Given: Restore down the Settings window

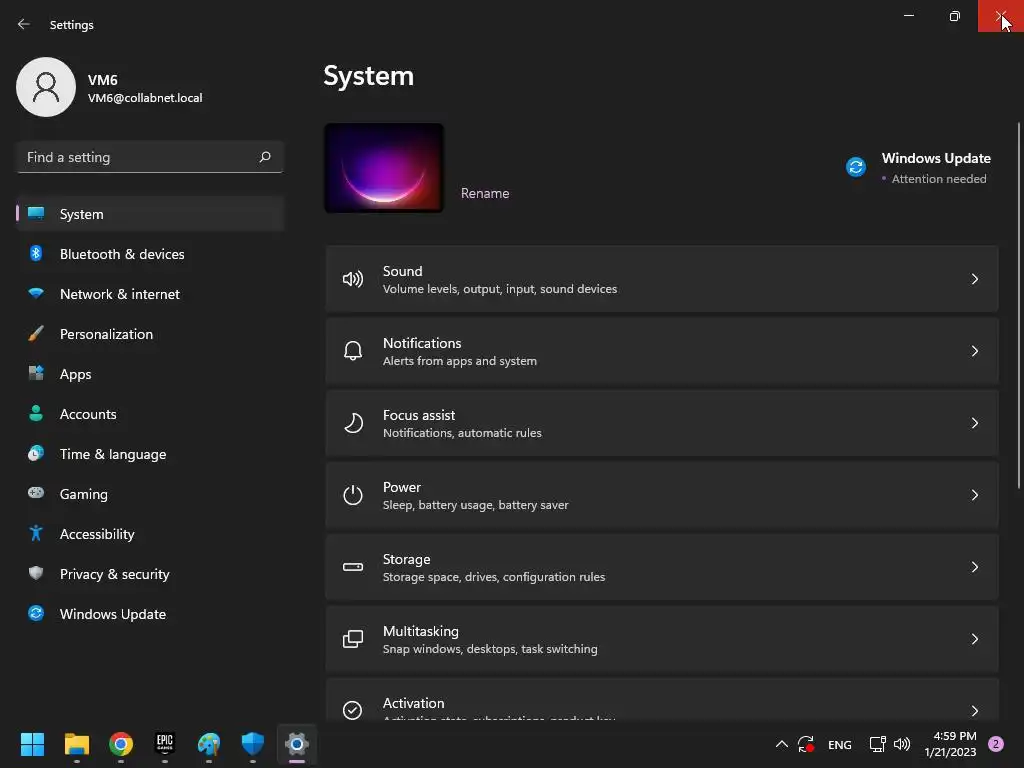Looking at the screenshot, I should [955, 16].
